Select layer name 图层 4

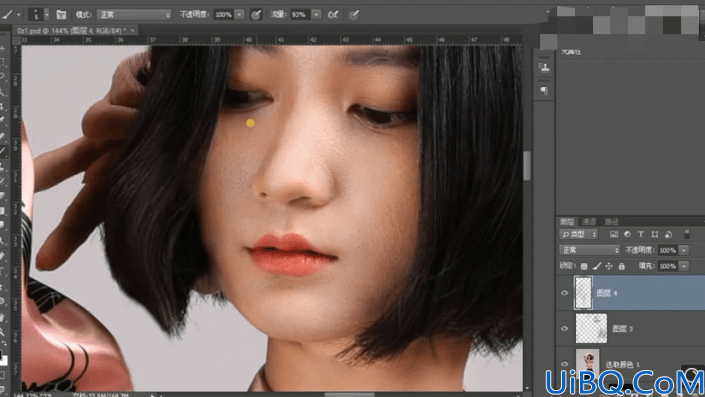tap(607, 293)
